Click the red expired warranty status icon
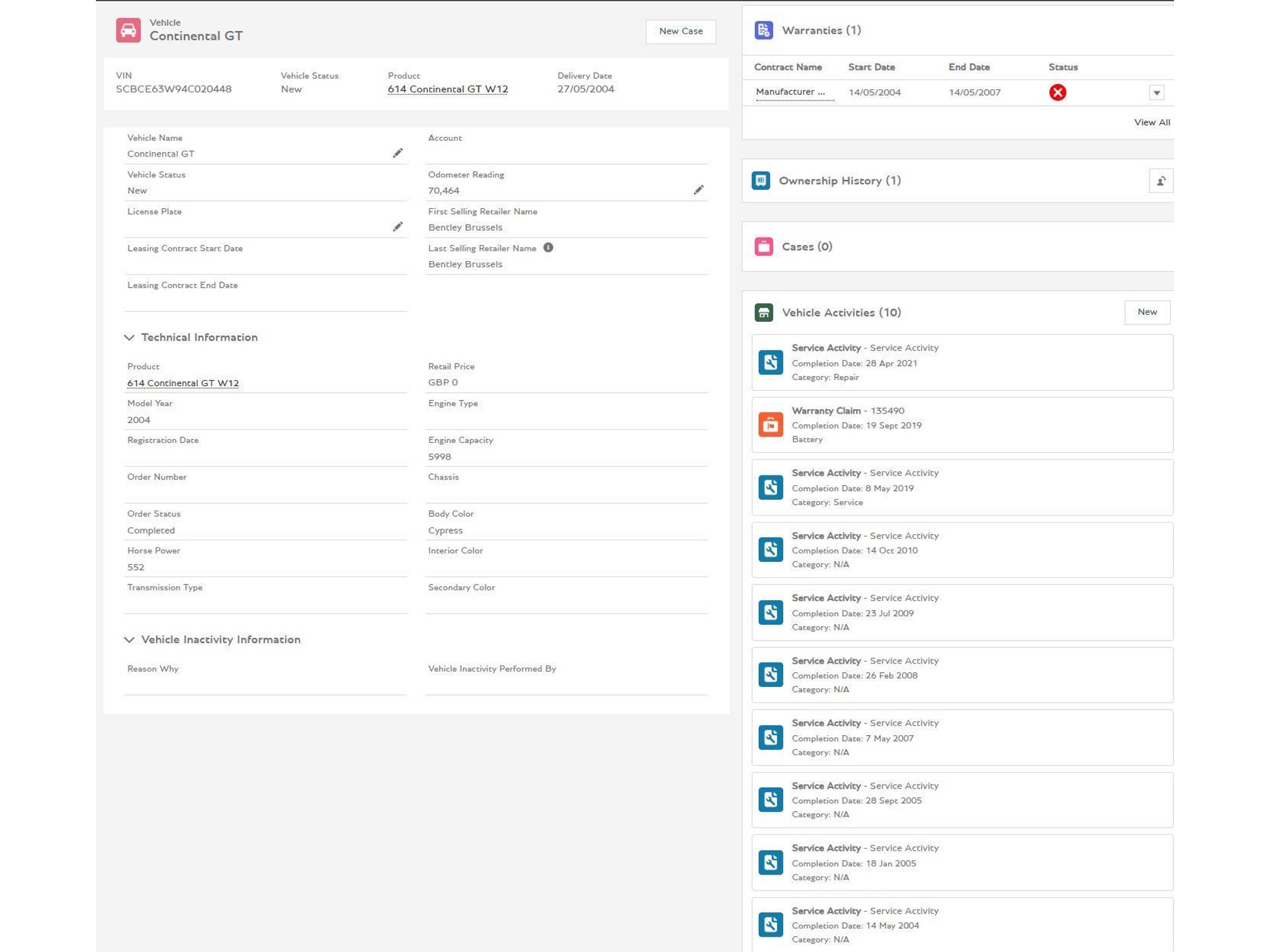Image resolution: width=1270 pixels, height=952 pixels. 1058,93
